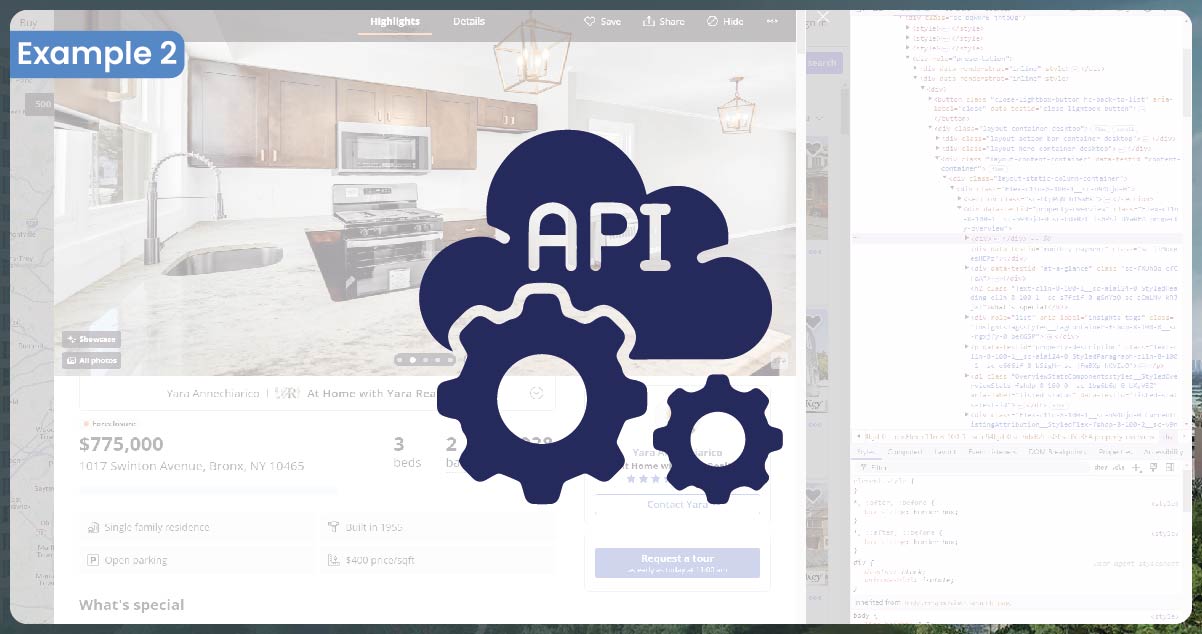View All photos
Viewport: 1202px width, 634px height.
coord(92,360)
